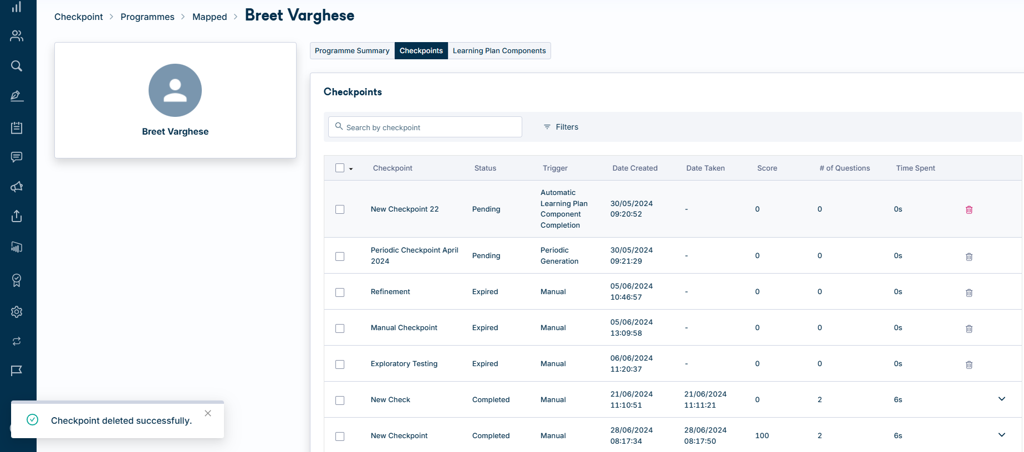Click Periodic Checkpoint April 2024 name
The image size is (1024, 452).
[x=415, y=255]
